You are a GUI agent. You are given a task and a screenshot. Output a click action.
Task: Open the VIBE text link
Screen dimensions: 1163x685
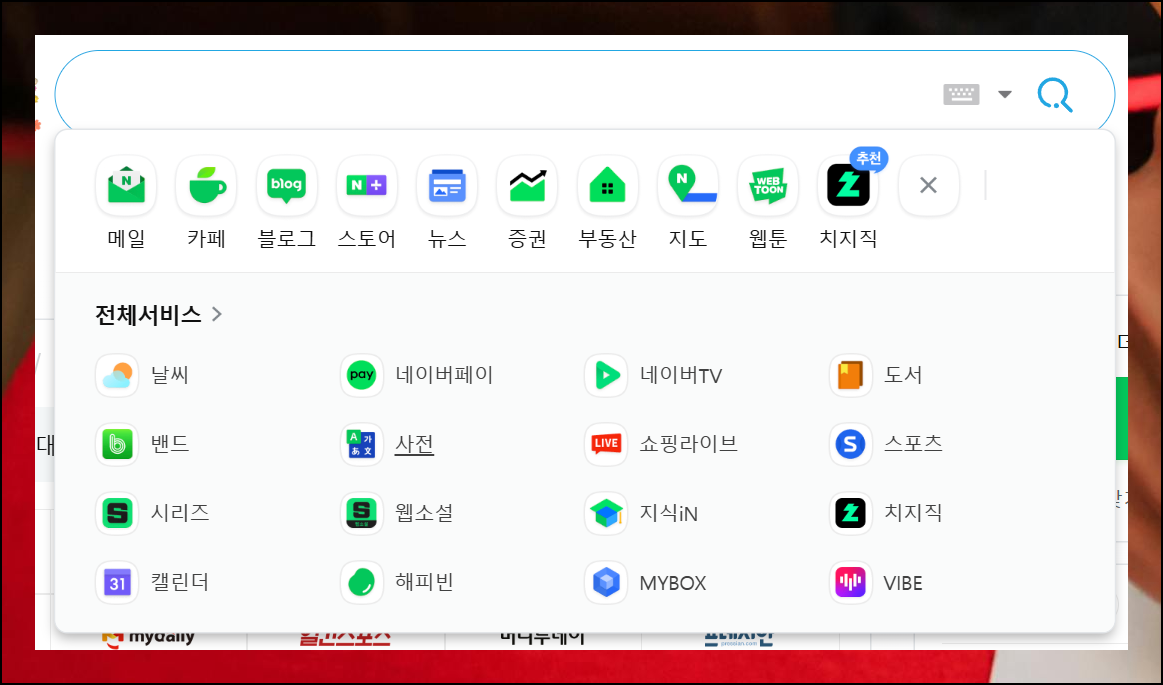click(x=903, y=583)
